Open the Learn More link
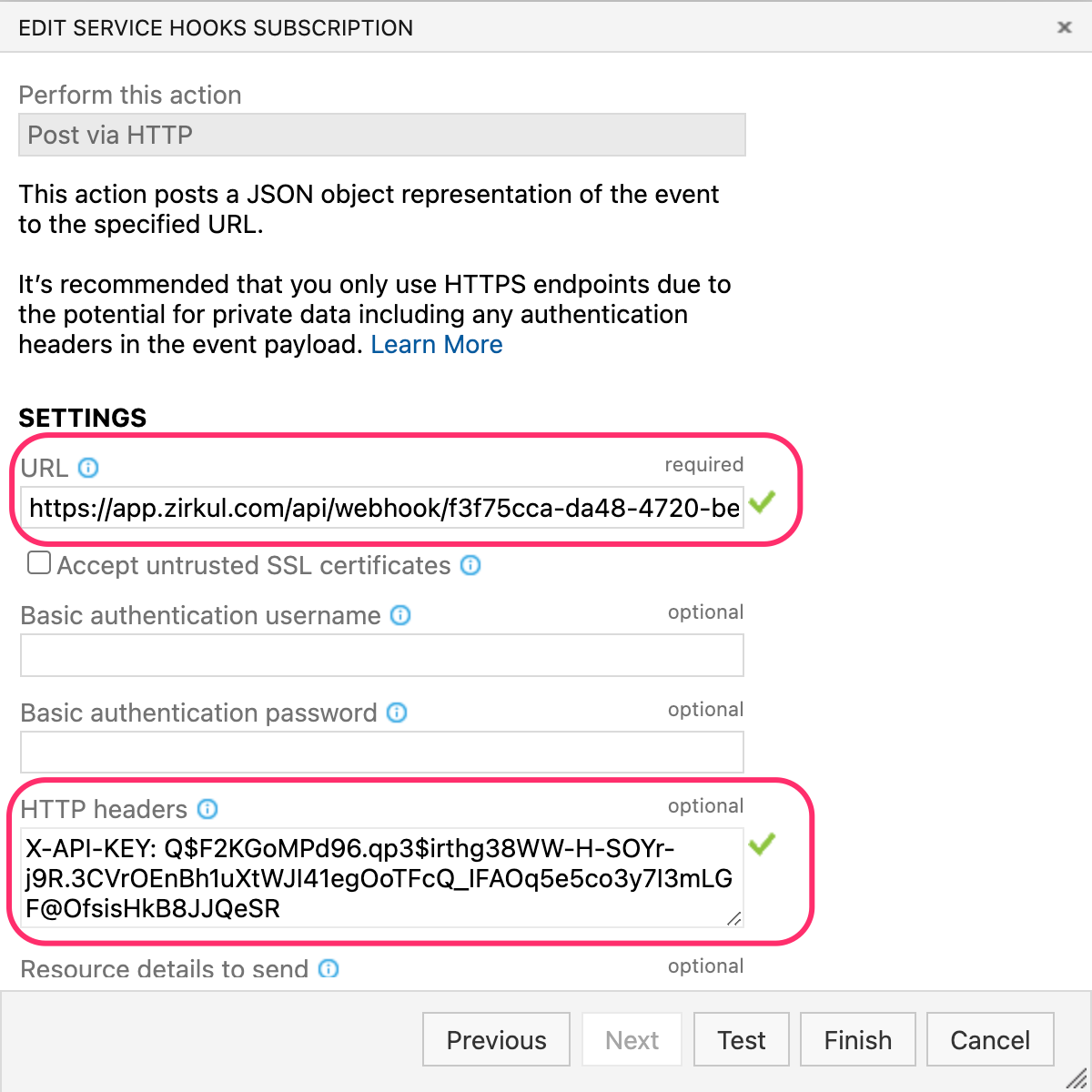 (x=437, y=345)
